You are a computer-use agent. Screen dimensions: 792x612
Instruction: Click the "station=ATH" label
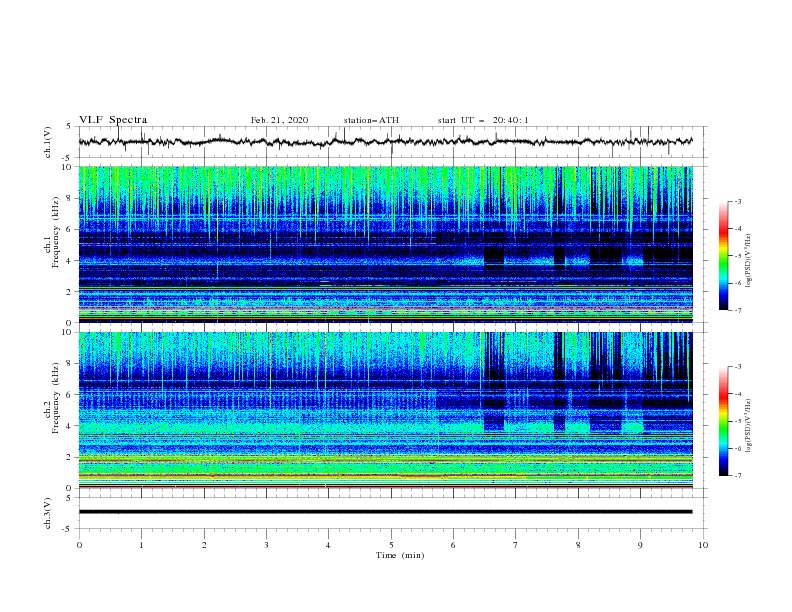[371, 120]
